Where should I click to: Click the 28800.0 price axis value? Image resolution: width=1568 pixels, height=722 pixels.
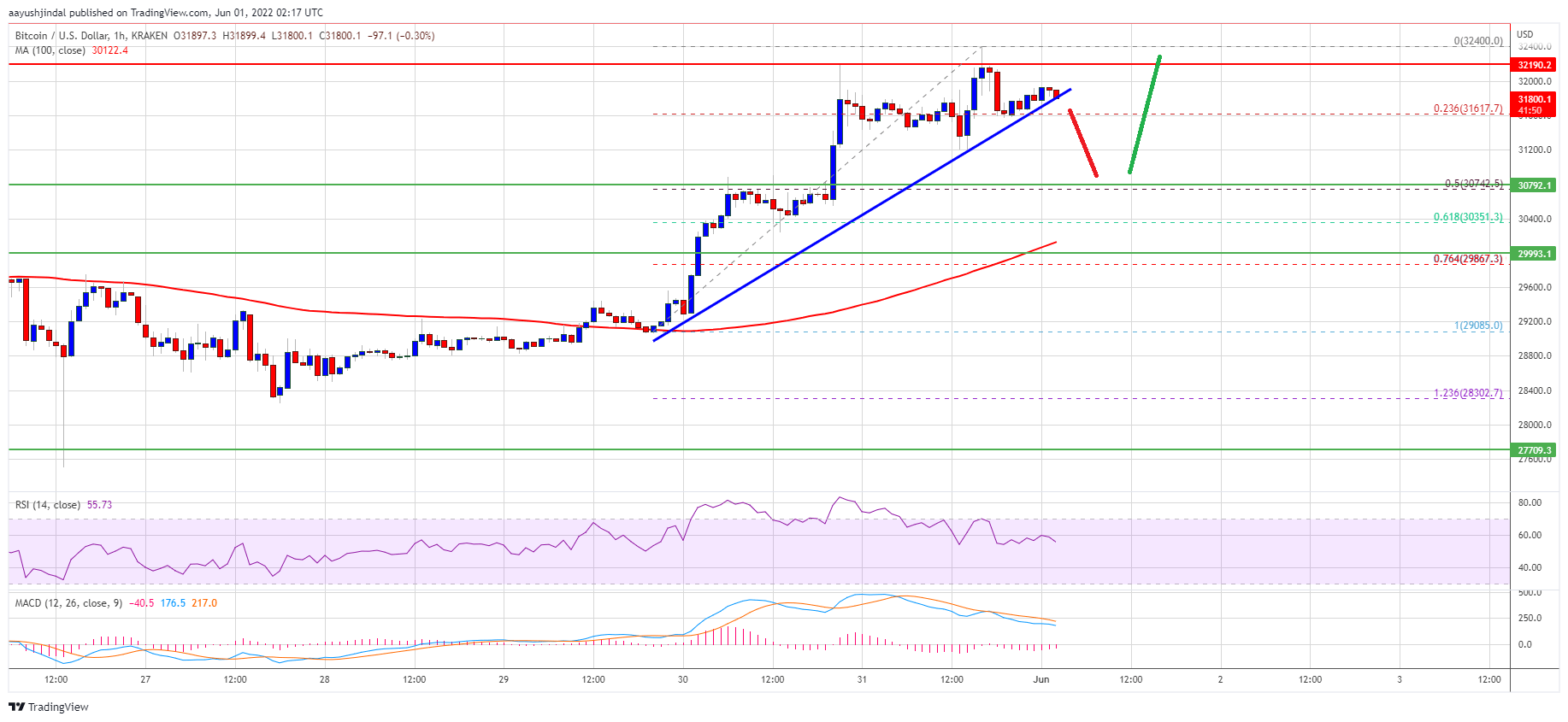click(1535, 356)
